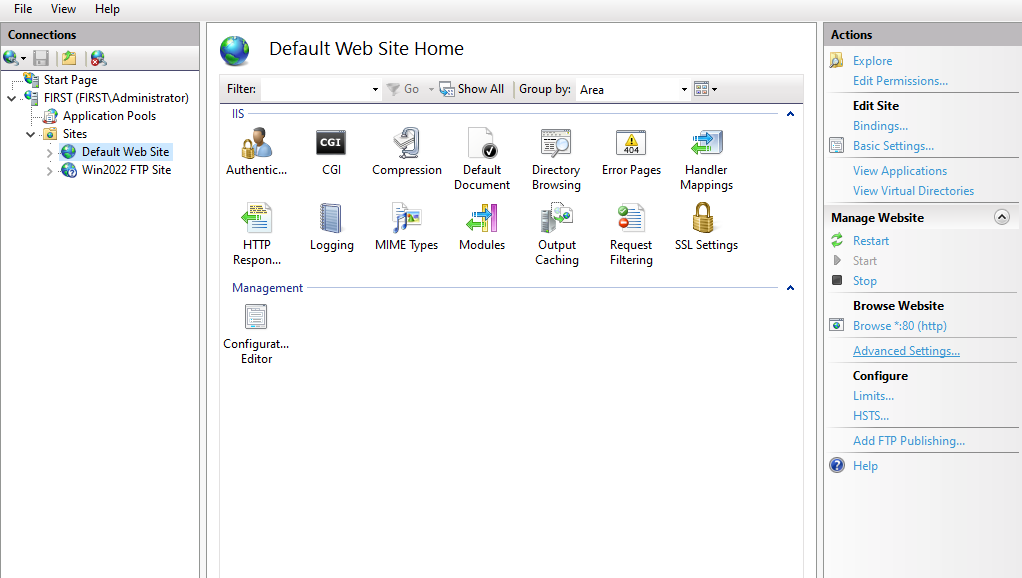This screenshot has width=1022, height=578.
Task: Open the Output Caching feature
Action: click(x=557, y=234)
